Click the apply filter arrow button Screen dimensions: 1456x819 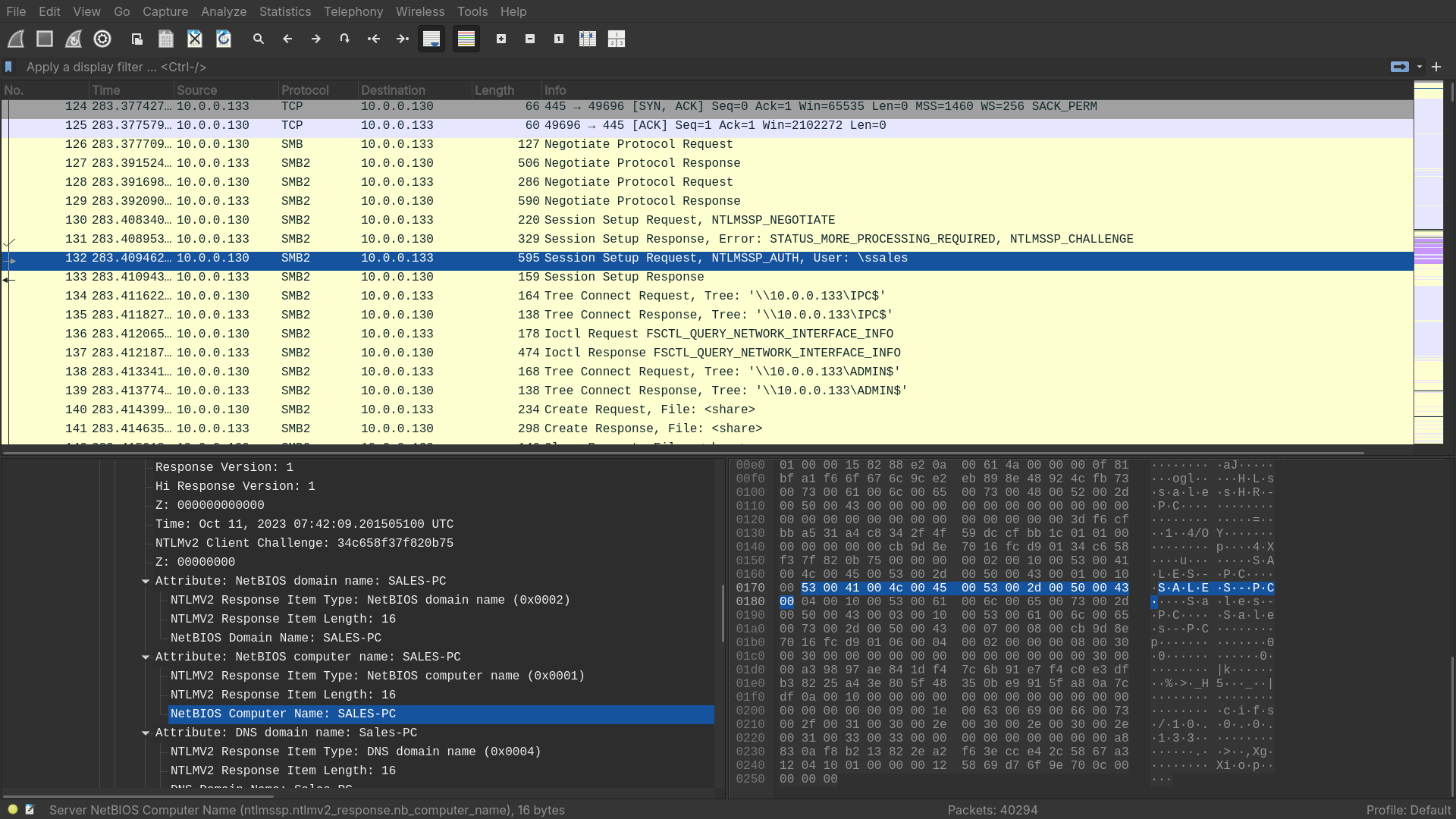pyautogui.click(x=1400, y=67)
